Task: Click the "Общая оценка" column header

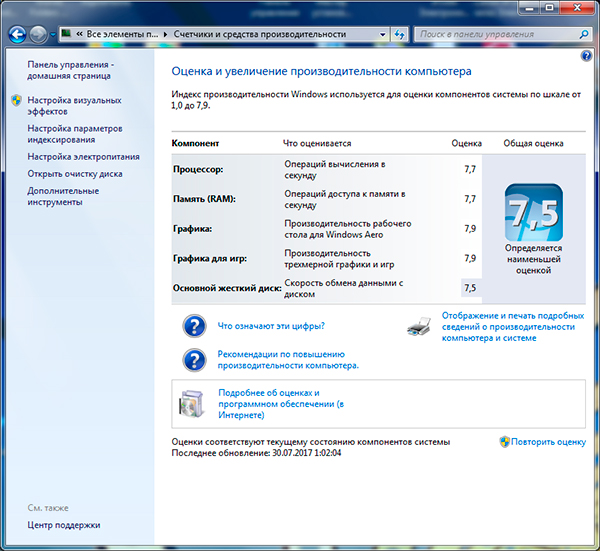Action: [533, 143]
